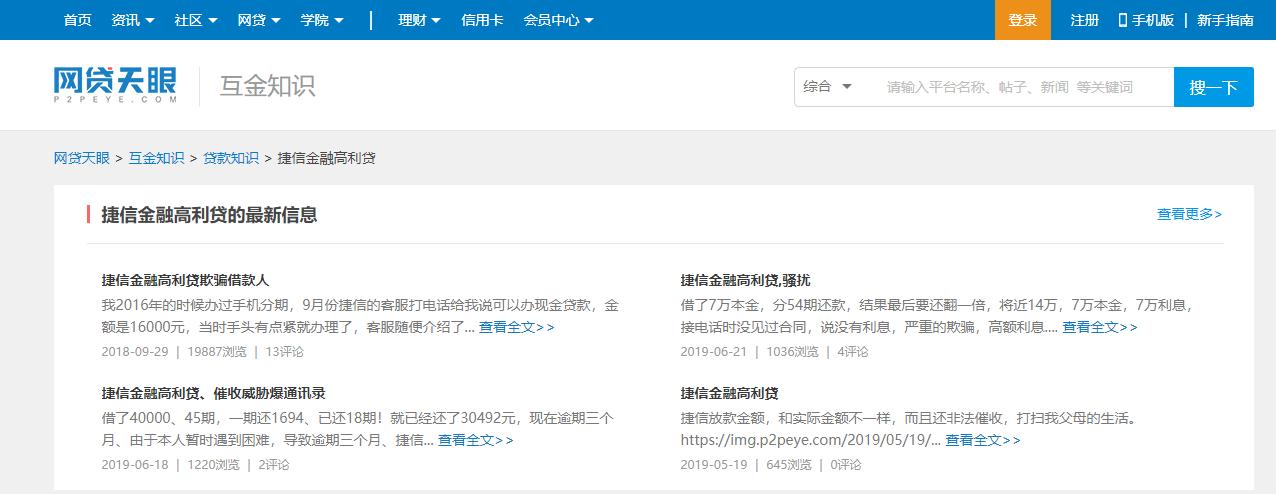The width and height of the screenshot is (1276, 494).
Task: Click the date 2019-06-18
Action: pyautogui.click(x=135, y=465)
